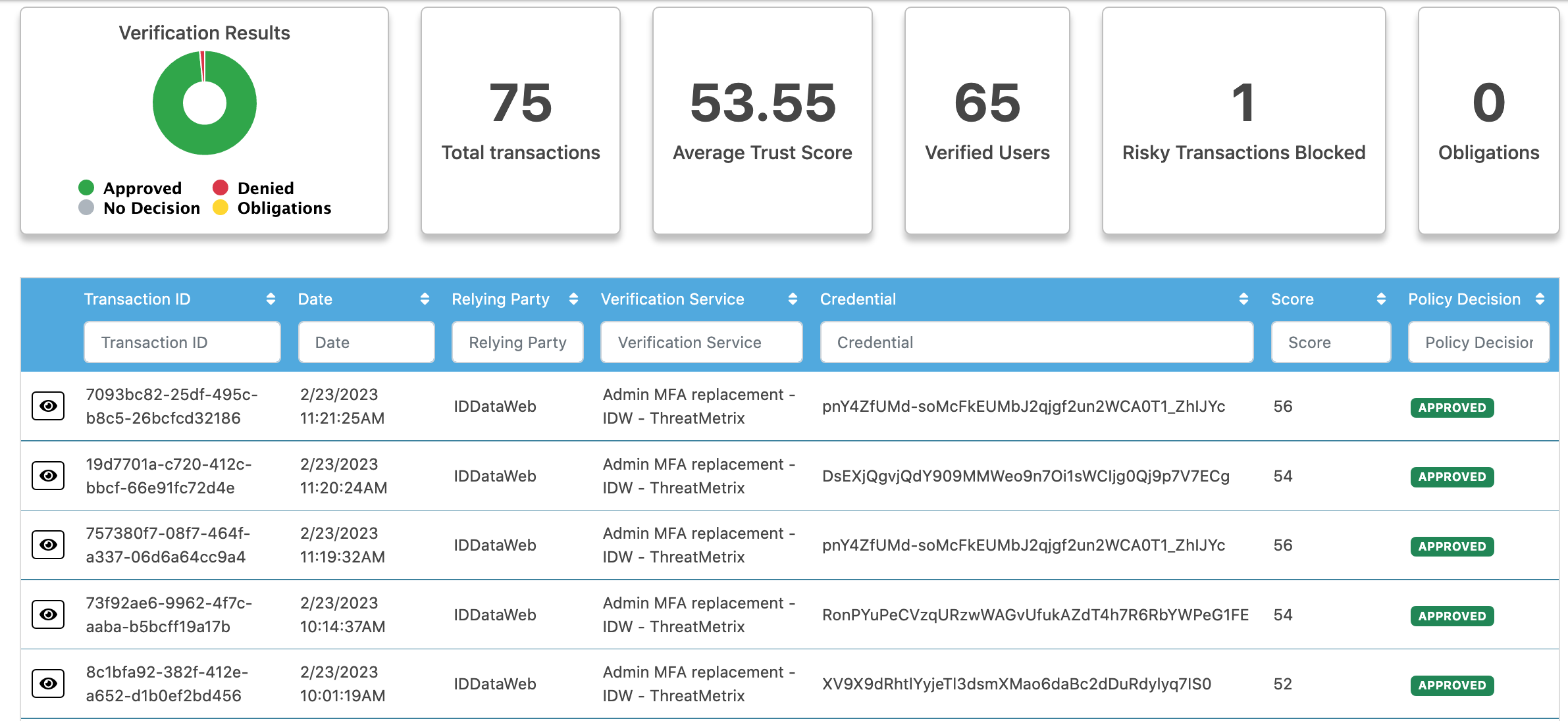
Task: Open eye icon for transaction 19d7701a
Action: (48, 476)
